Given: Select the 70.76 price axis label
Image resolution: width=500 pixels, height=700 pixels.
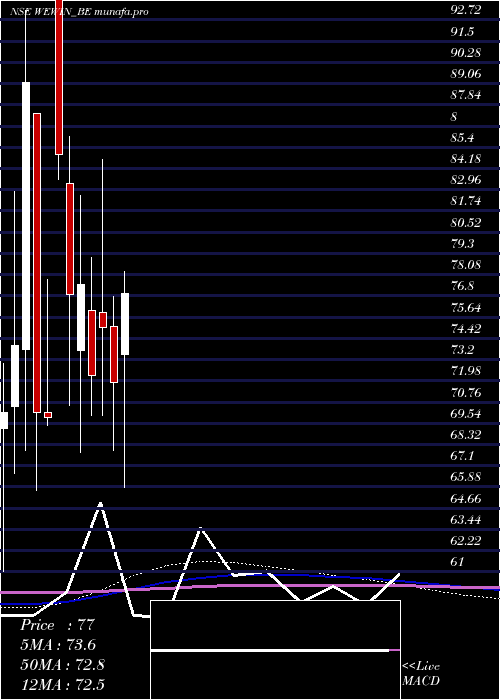Looking at the screenshot, I should click(x=466, y=392).
